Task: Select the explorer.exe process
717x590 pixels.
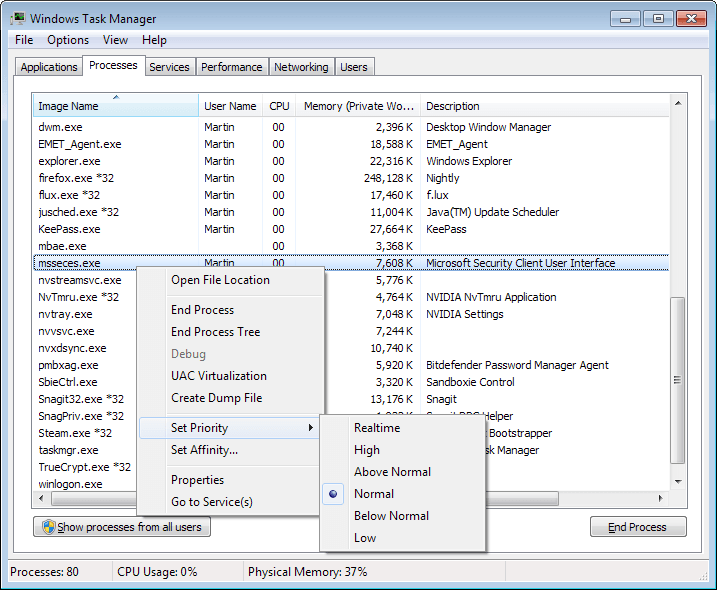Action: click(x=351, y=161)
